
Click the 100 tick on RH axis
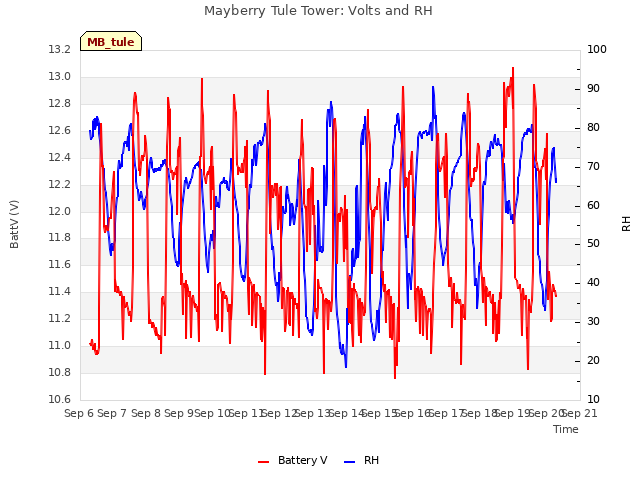click(x=597, y=50)
